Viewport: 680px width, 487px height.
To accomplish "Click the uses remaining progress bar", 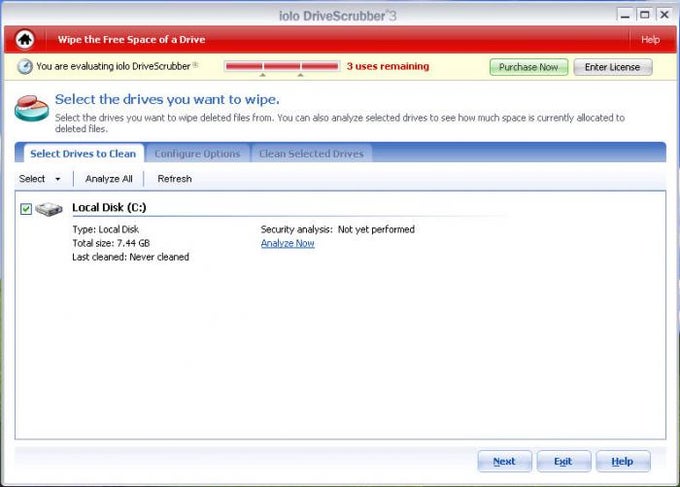I will [282, 66].
